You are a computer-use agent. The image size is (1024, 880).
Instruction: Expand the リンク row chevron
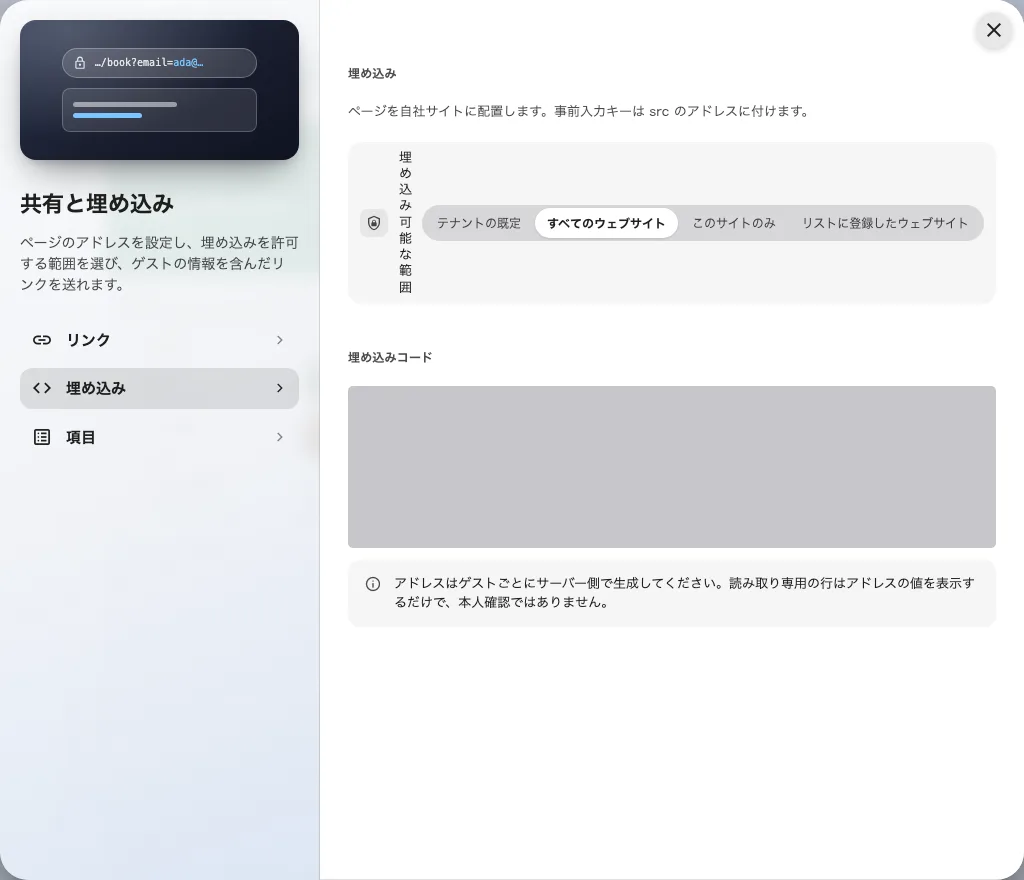[x=280, y=340]
